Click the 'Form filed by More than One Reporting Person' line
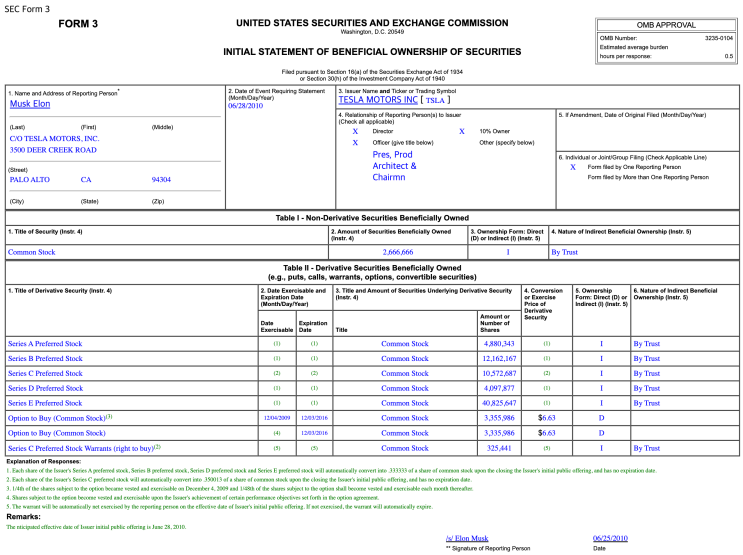 tap(648, 177)
